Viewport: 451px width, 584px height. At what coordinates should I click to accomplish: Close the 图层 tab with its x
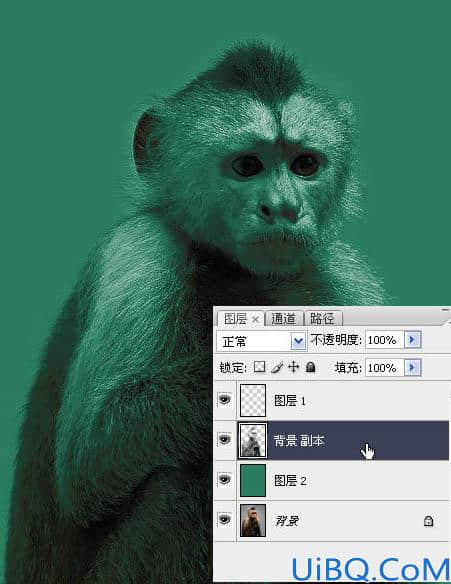click(x=255, y=319)
